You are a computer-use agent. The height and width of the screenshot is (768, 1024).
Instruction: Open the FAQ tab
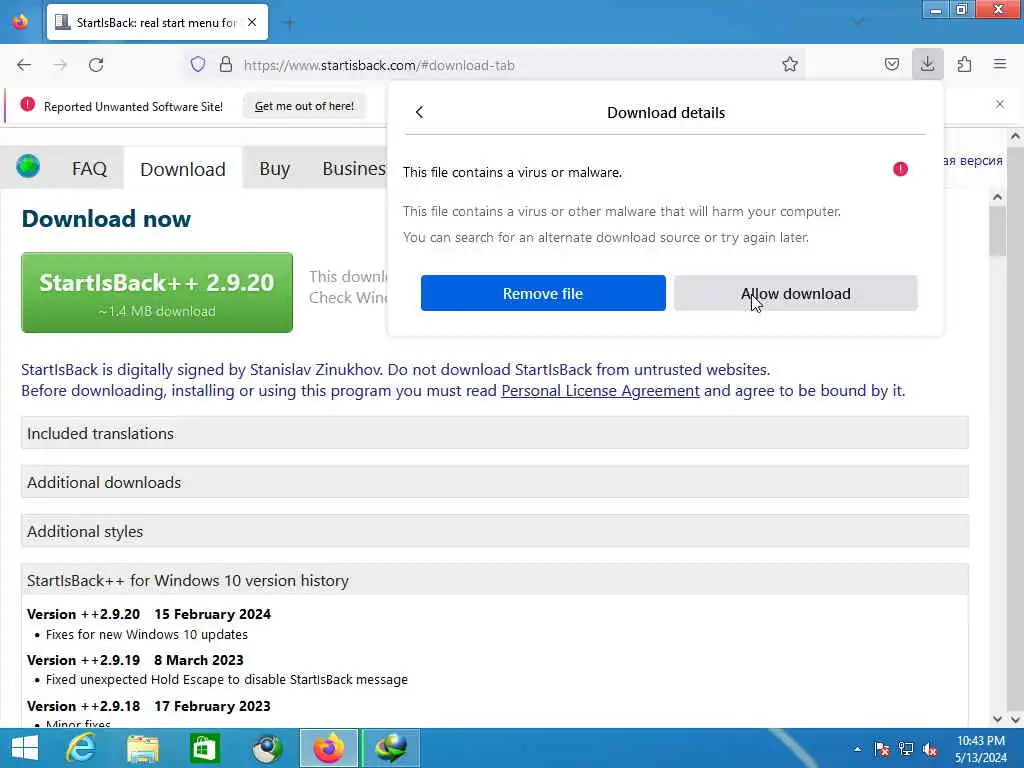[89, 168]
